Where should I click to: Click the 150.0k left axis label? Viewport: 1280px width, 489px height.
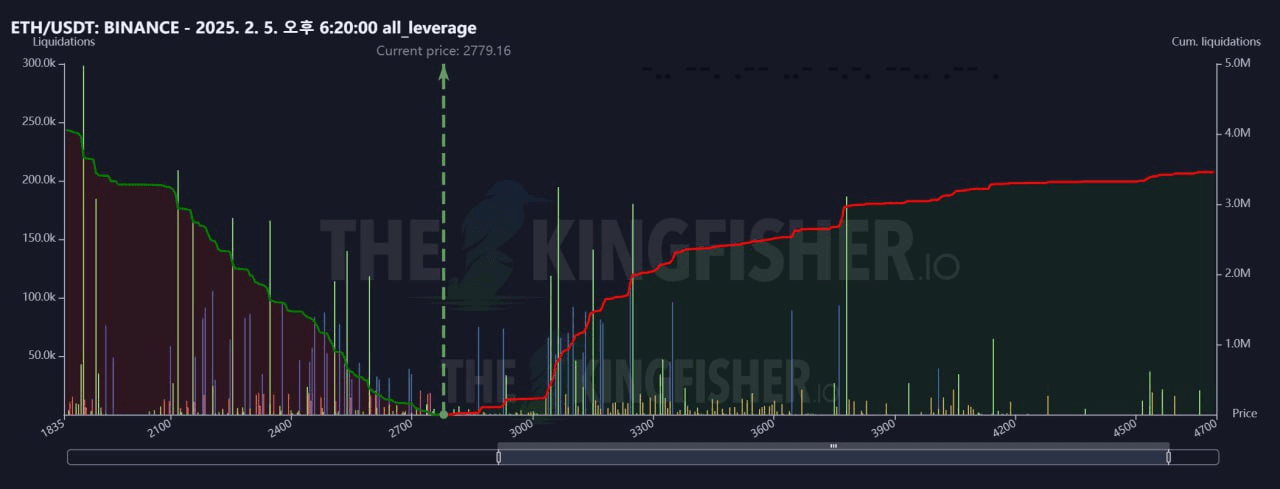(x=40, y=239)
